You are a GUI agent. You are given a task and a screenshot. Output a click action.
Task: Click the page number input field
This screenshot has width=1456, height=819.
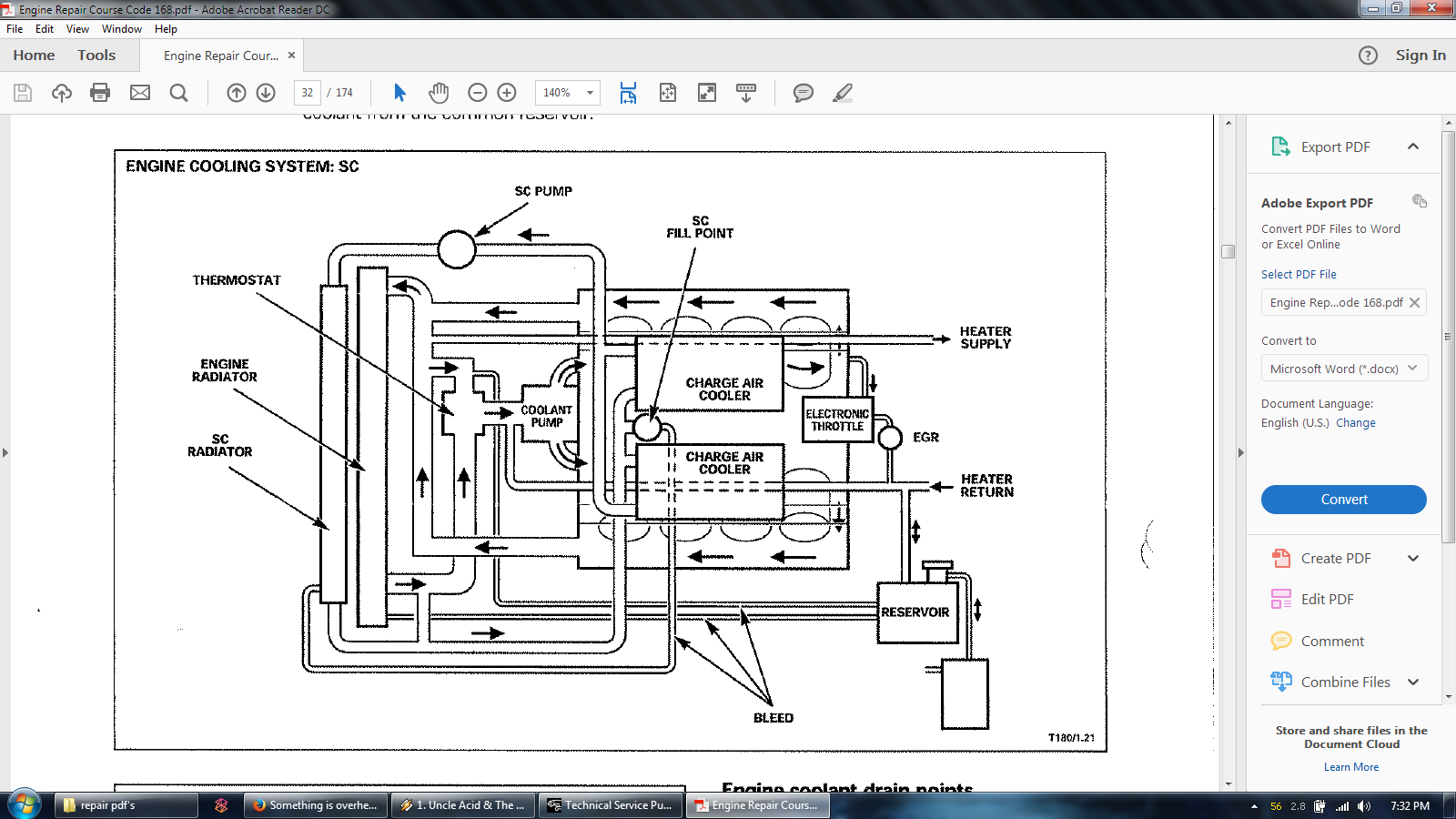[308, 93]
